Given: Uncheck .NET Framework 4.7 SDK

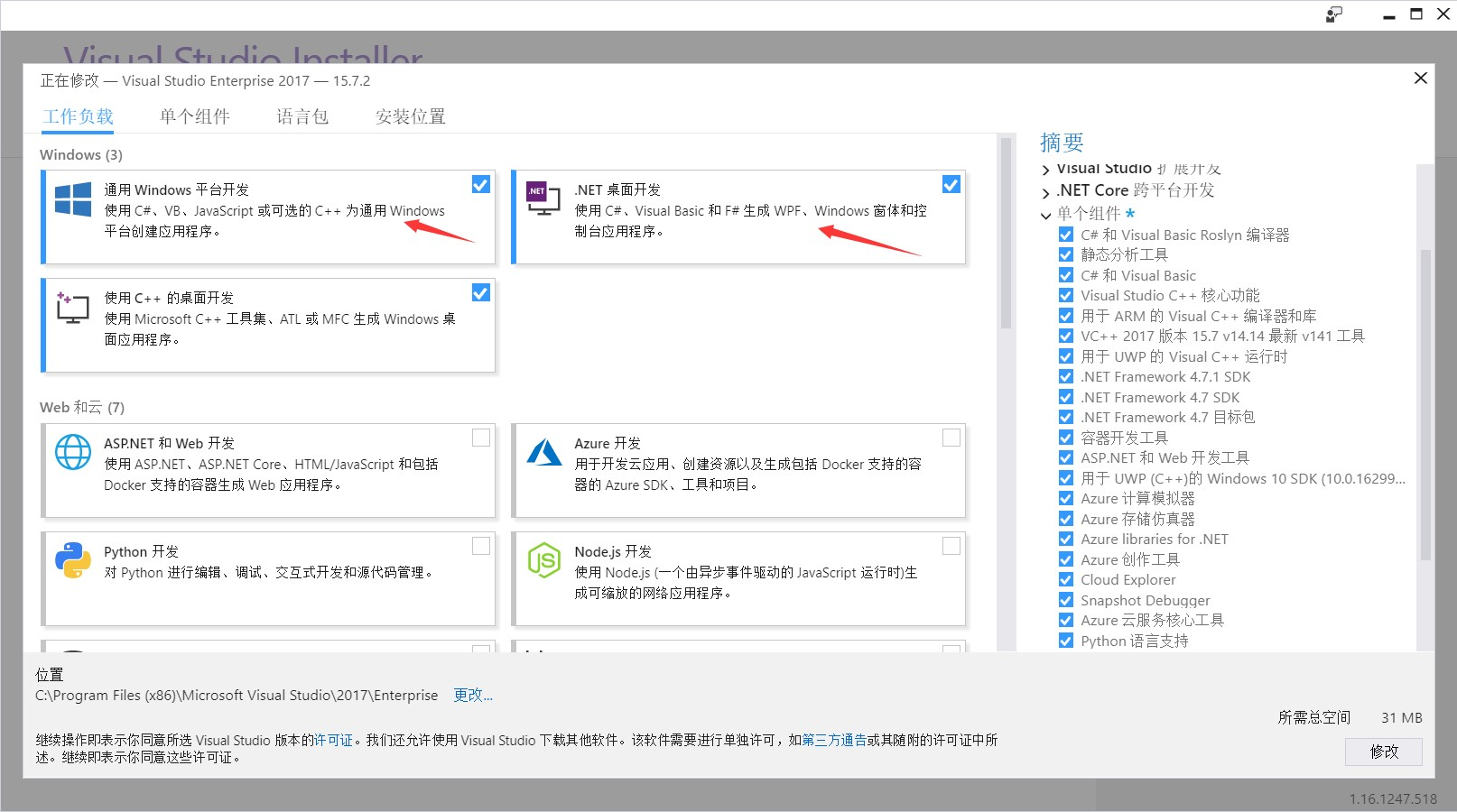Looking at the screenshot, I should (x=1066, y=397).
